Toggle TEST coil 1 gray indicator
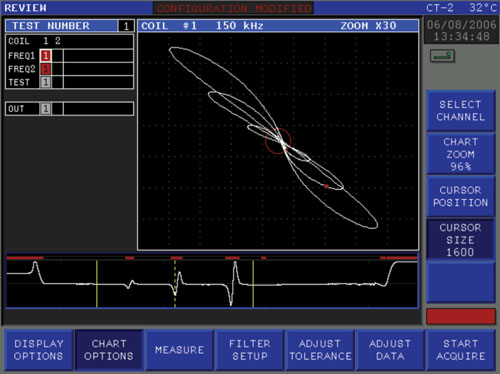 click(x=46, y=82)
